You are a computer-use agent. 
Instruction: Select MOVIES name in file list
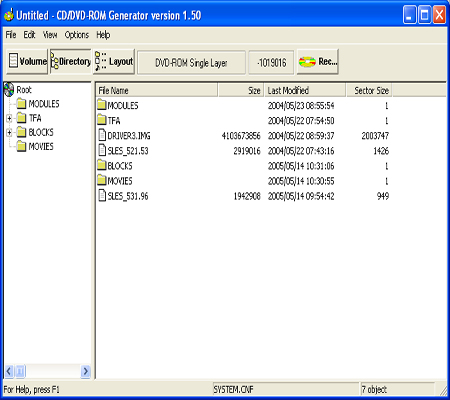click(120, 181)
